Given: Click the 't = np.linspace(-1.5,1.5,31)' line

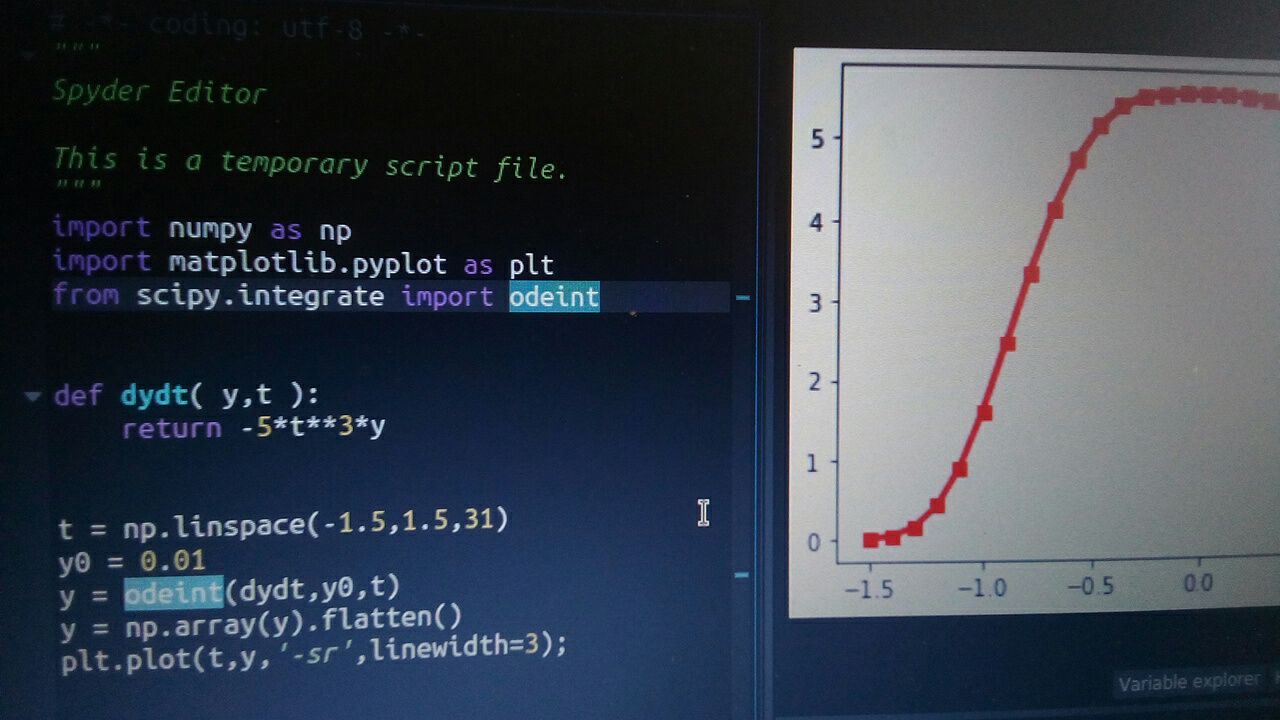Looking at the screenshot, I should (x=283, y=522).
